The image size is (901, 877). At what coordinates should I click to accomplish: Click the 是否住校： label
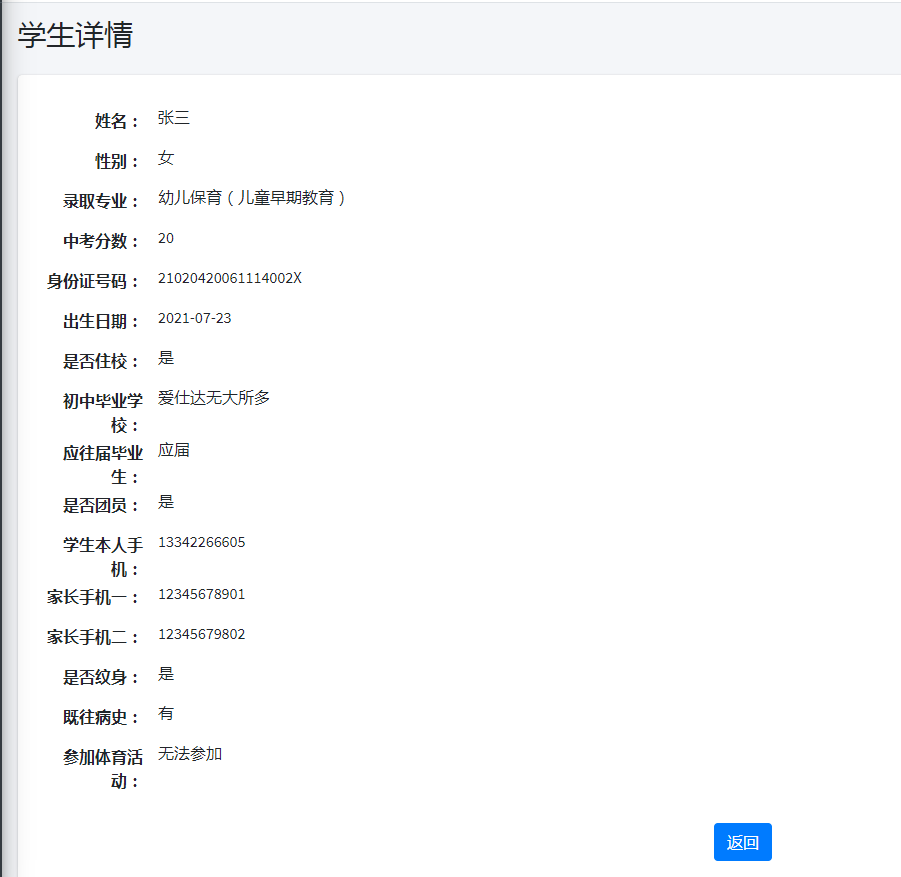click(x=101, y=361)
